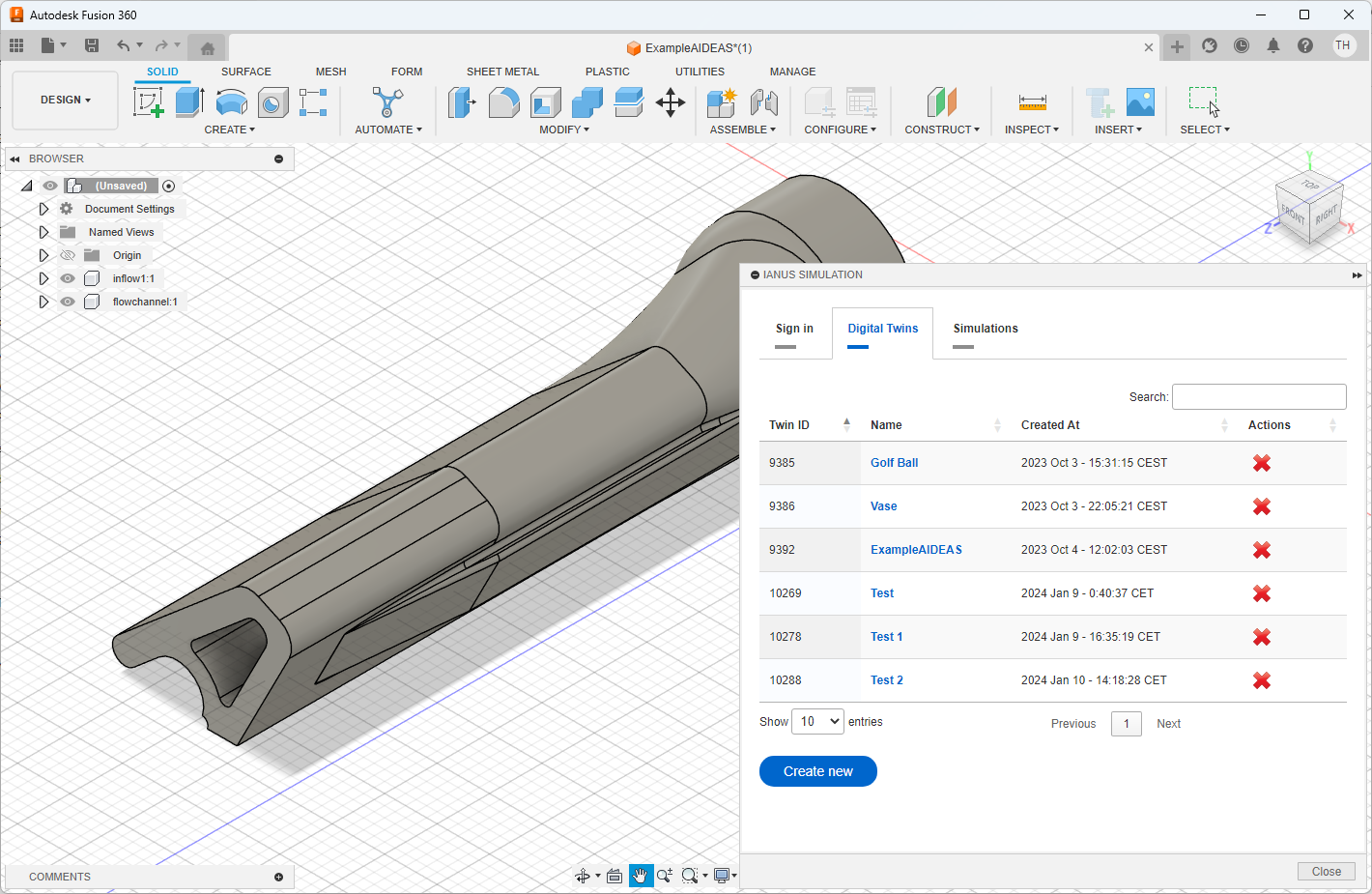Screen dimensions: 1372x894
Task: Open the SHEET METAL ribbon tab
Action: point(502,72)
